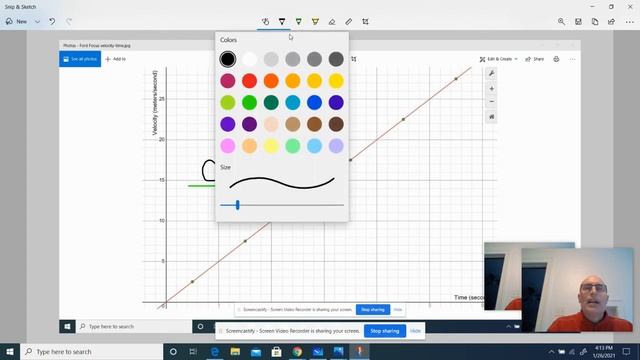Open the Ruler tool
This screenshot has height=360, width=640.
point(349,22)
